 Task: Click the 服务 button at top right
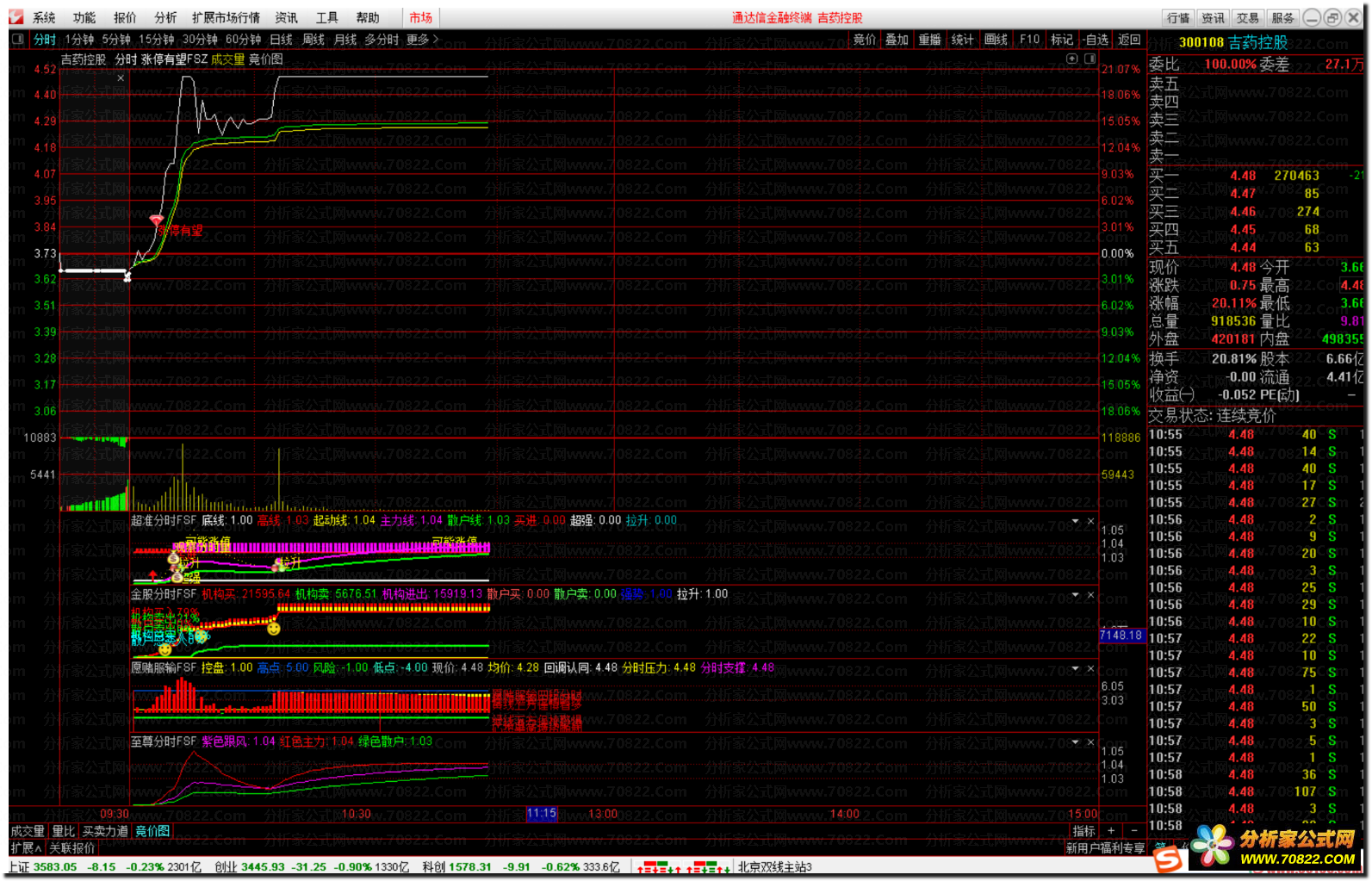click(1283, 18)
